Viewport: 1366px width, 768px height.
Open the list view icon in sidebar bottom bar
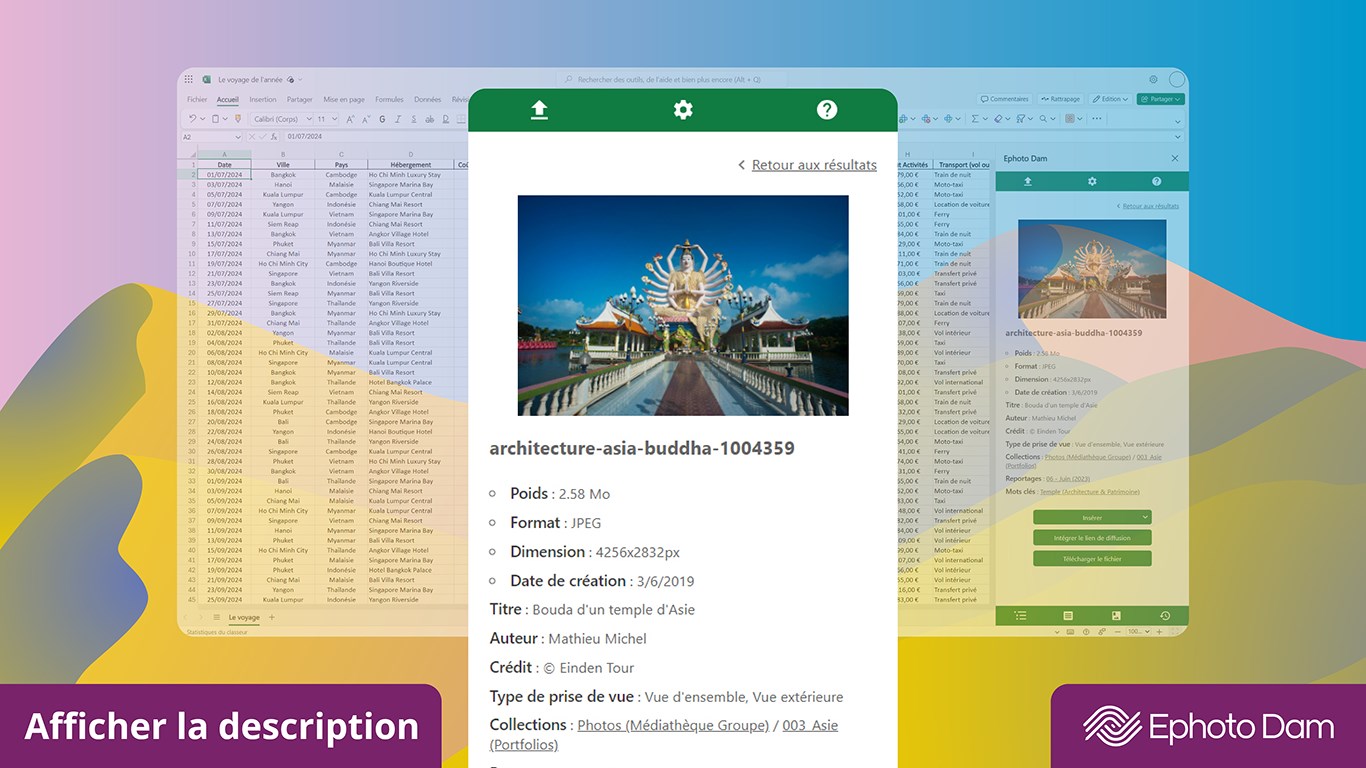pos(1020,615)
